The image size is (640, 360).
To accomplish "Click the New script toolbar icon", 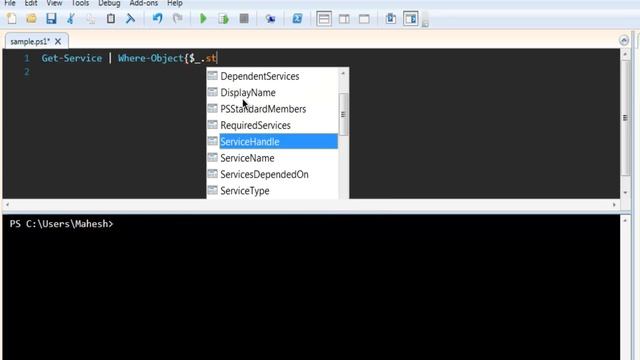I will pos(11,19).
